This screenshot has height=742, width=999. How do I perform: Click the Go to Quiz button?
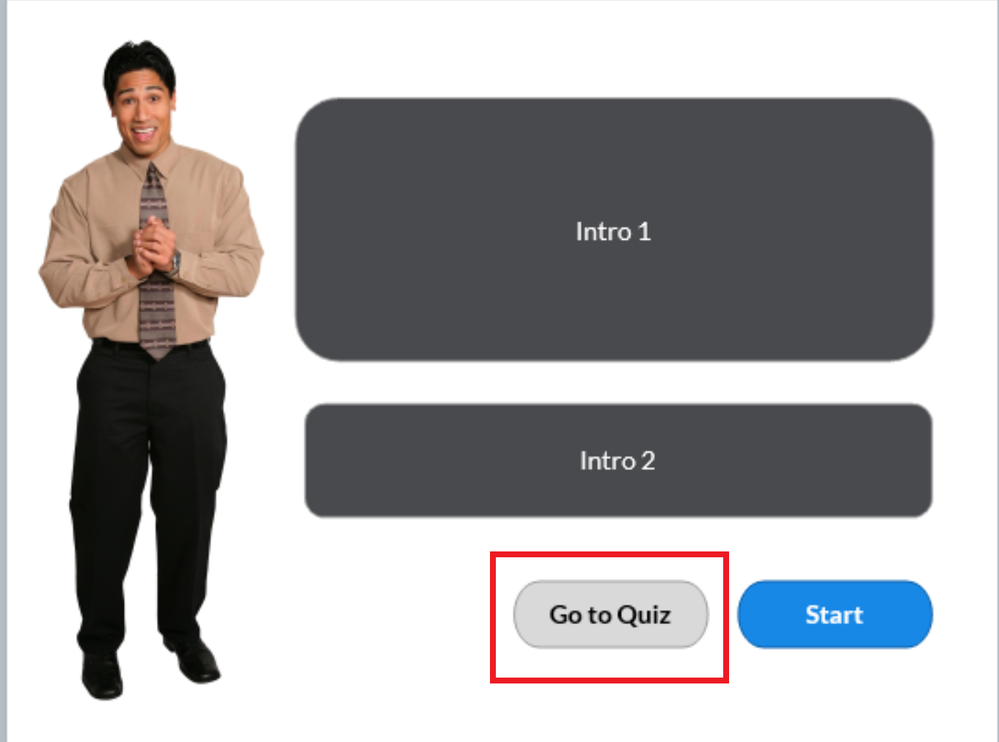click(x=610, y=615)
